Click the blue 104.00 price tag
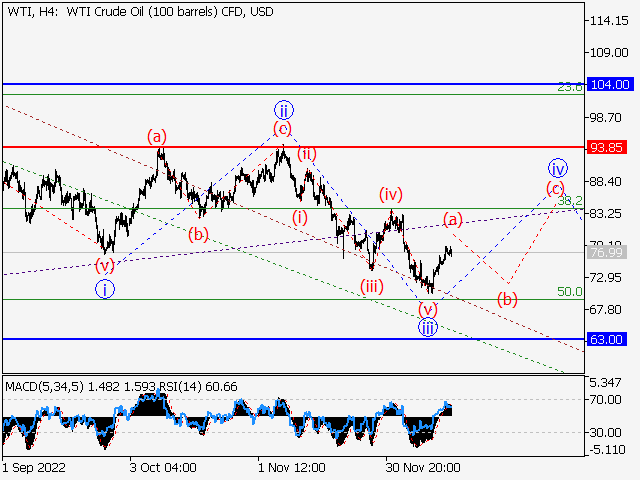 (610, 84)
